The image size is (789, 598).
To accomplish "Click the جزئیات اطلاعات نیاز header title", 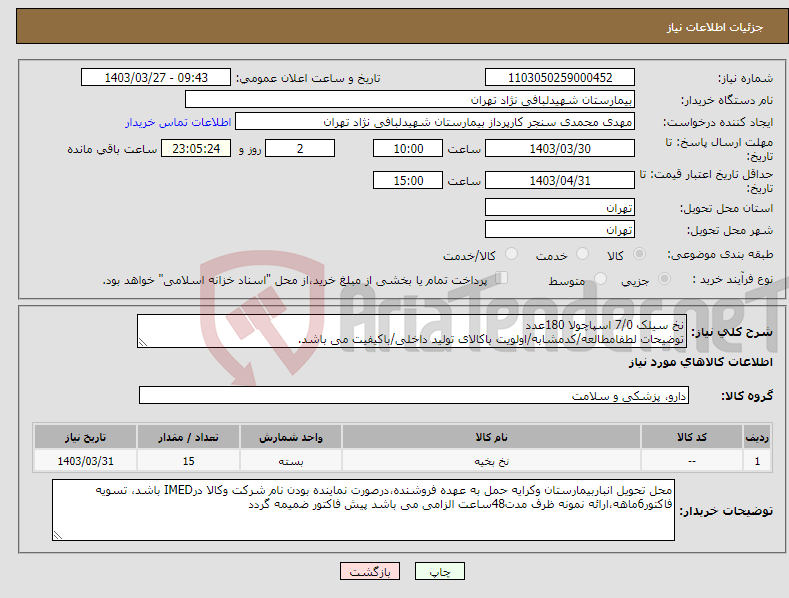I will (x=715, y=27).
